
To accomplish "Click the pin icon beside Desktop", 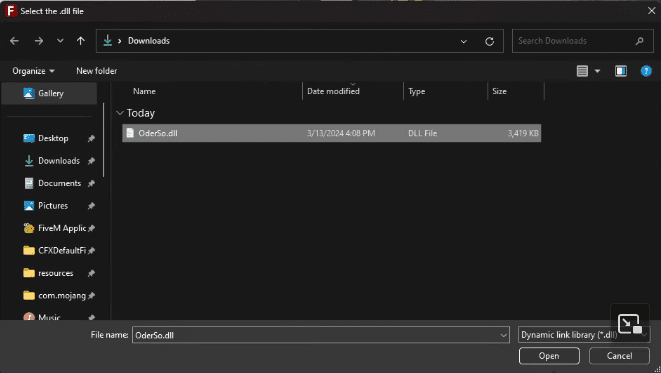I will [91, 138].
